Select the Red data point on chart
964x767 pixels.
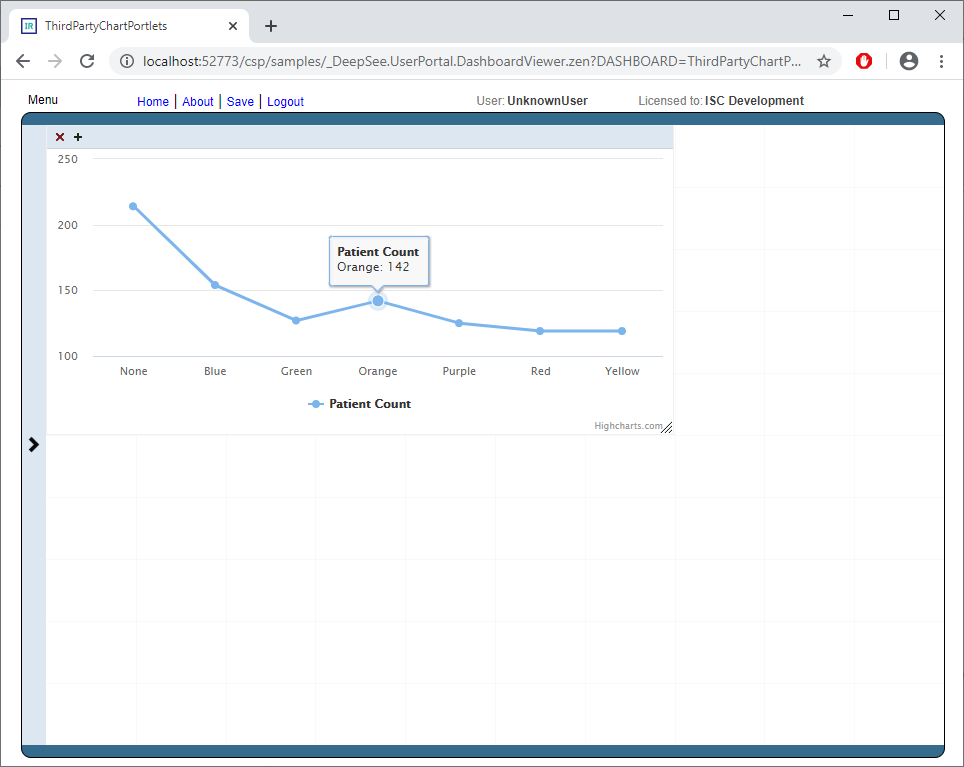(x=540, y=331)
